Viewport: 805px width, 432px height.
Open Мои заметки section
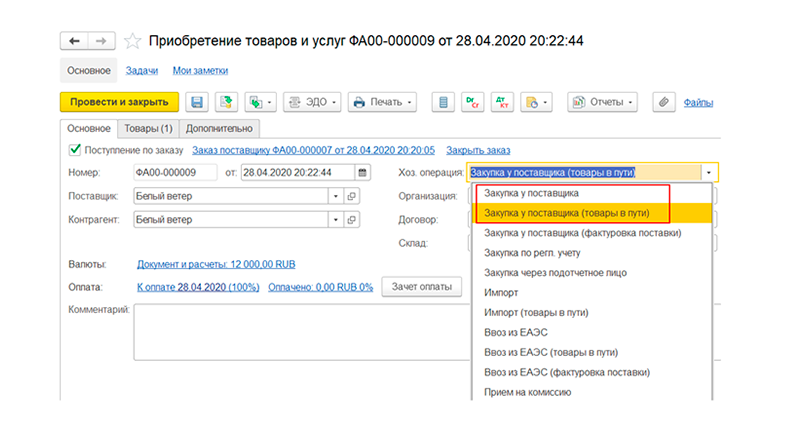click(200, 71)
